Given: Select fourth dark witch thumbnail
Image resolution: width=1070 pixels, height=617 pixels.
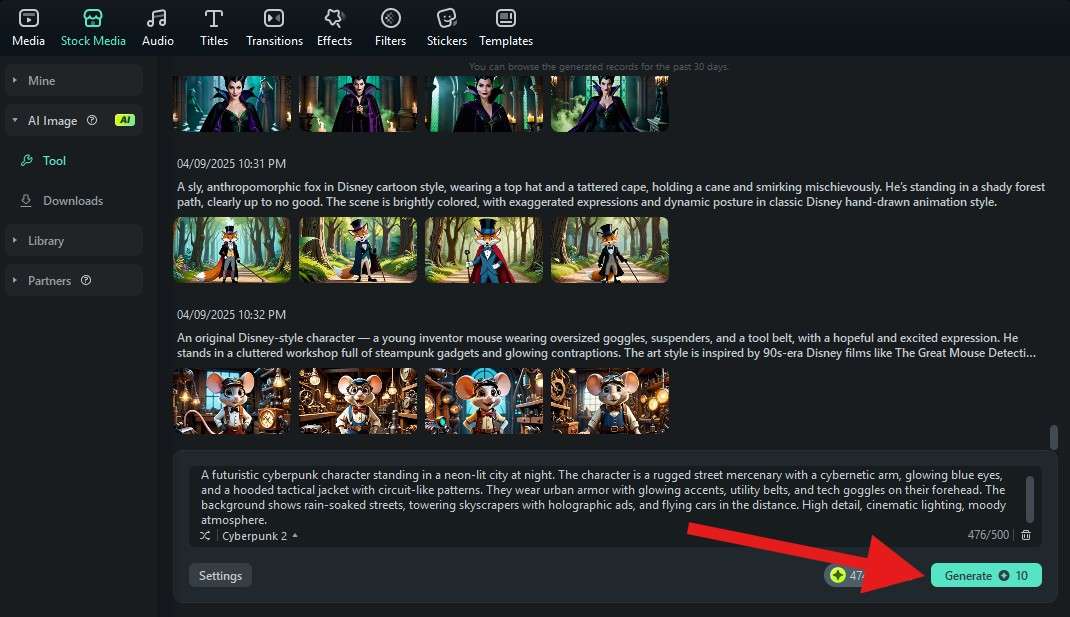Looking at the screenshot, I should tap(609, 103).
